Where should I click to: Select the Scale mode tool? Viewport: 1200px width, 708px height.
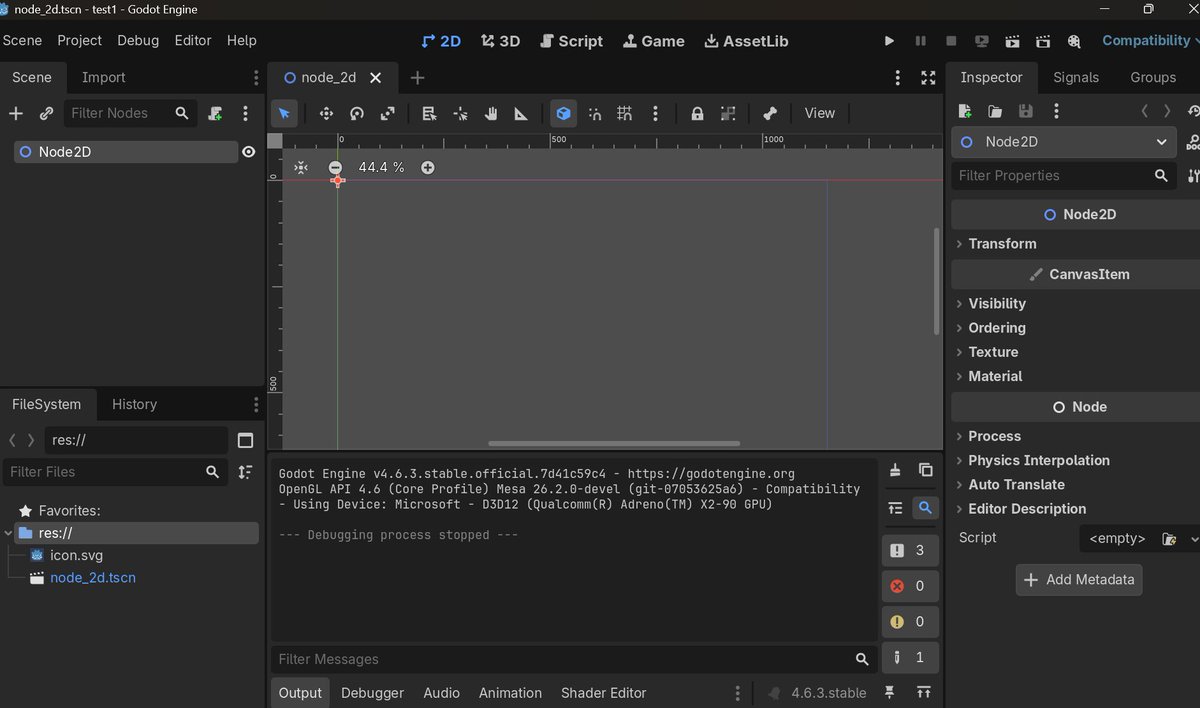click(388, 114)
